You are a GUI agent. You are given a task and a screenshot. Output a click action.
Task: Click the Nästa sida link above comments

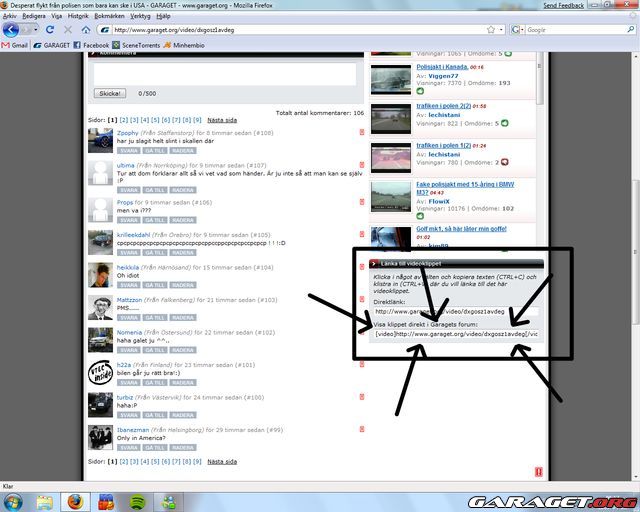point(222,119)
